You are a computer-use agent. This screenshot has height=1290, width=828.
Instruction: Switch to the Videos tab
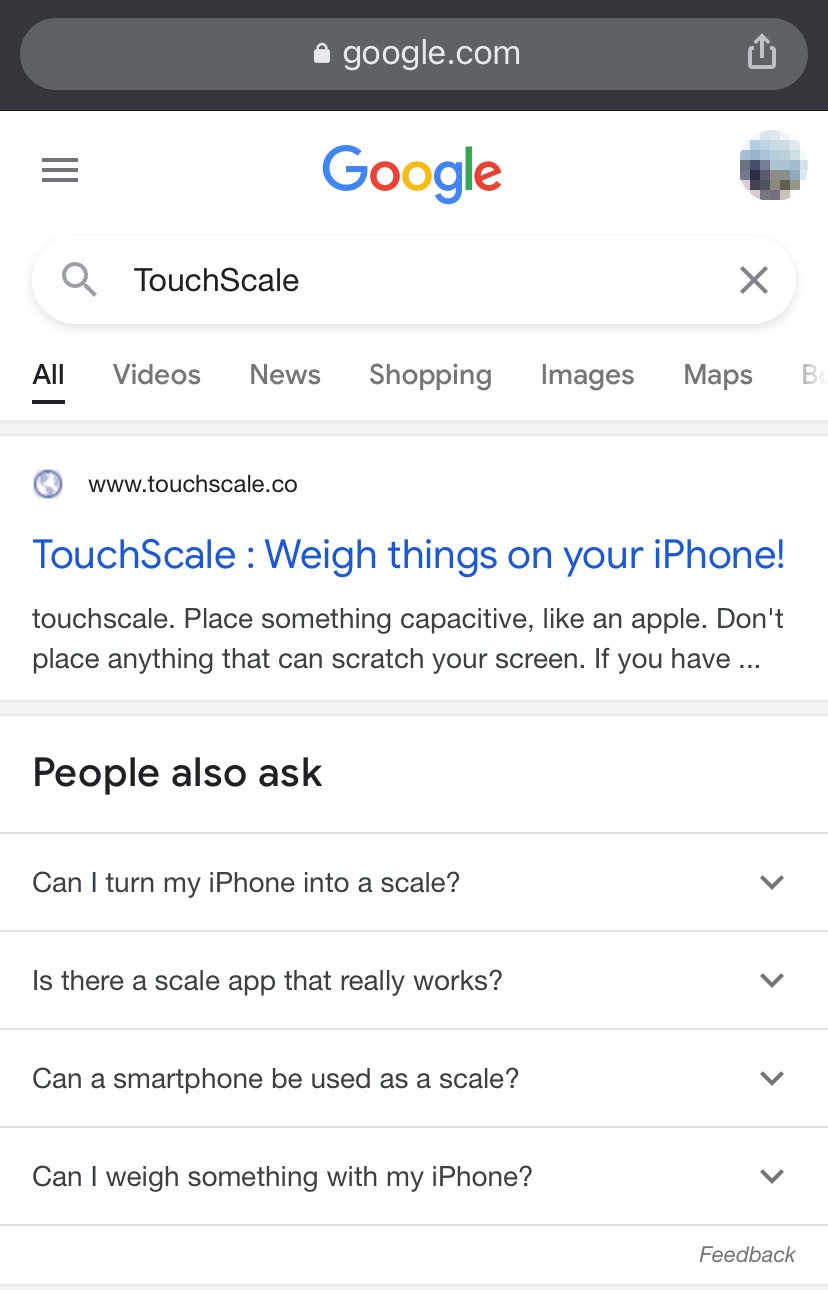click(157, 375)
